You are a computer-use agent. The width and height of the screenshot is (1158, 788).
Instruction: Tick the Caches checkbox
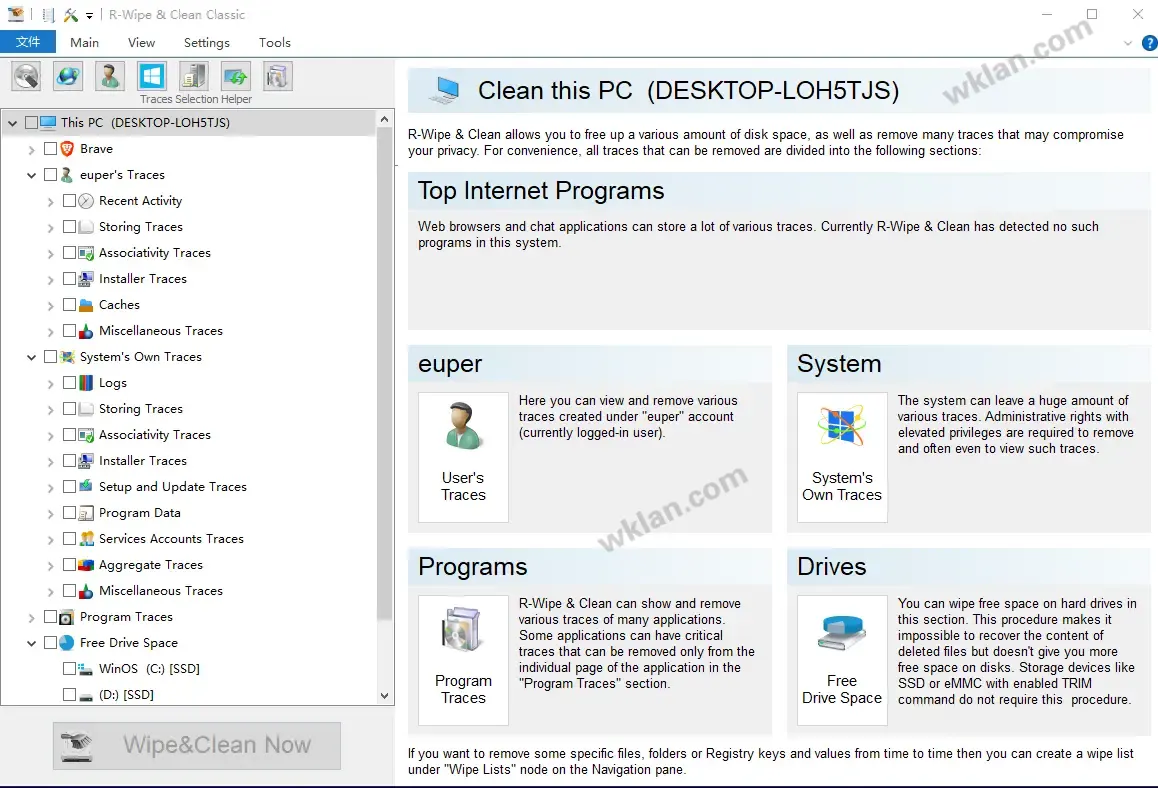pos(69,304)
